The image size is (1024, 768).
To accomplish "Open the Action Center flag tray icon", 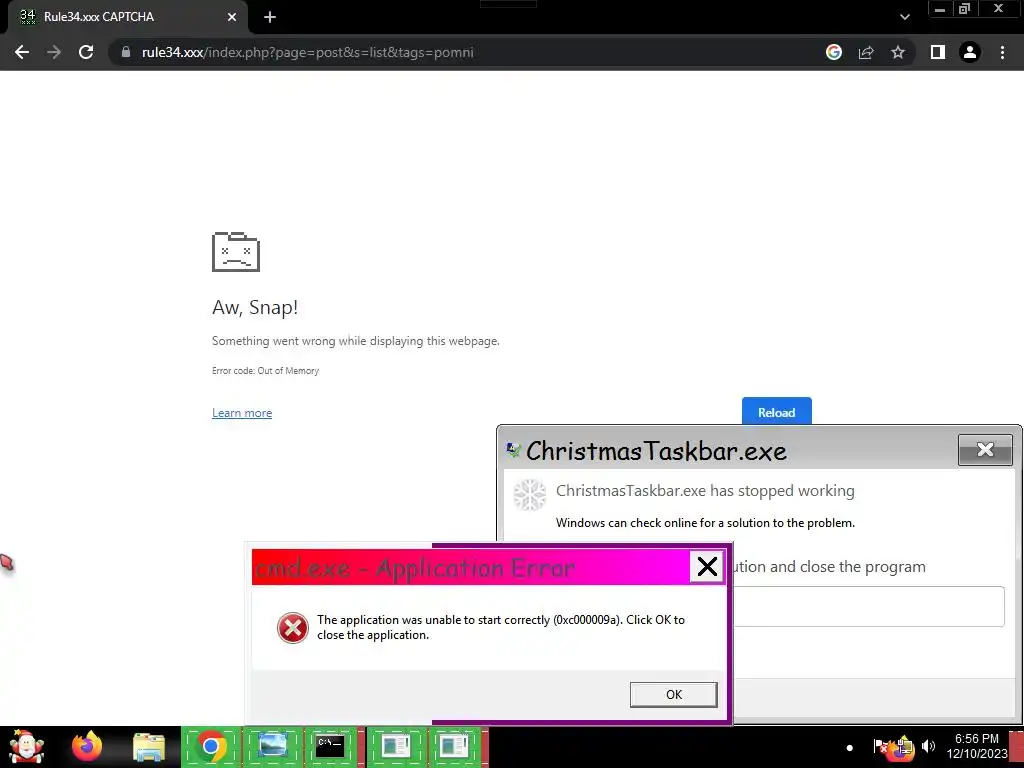I will (x=880, y=746).
